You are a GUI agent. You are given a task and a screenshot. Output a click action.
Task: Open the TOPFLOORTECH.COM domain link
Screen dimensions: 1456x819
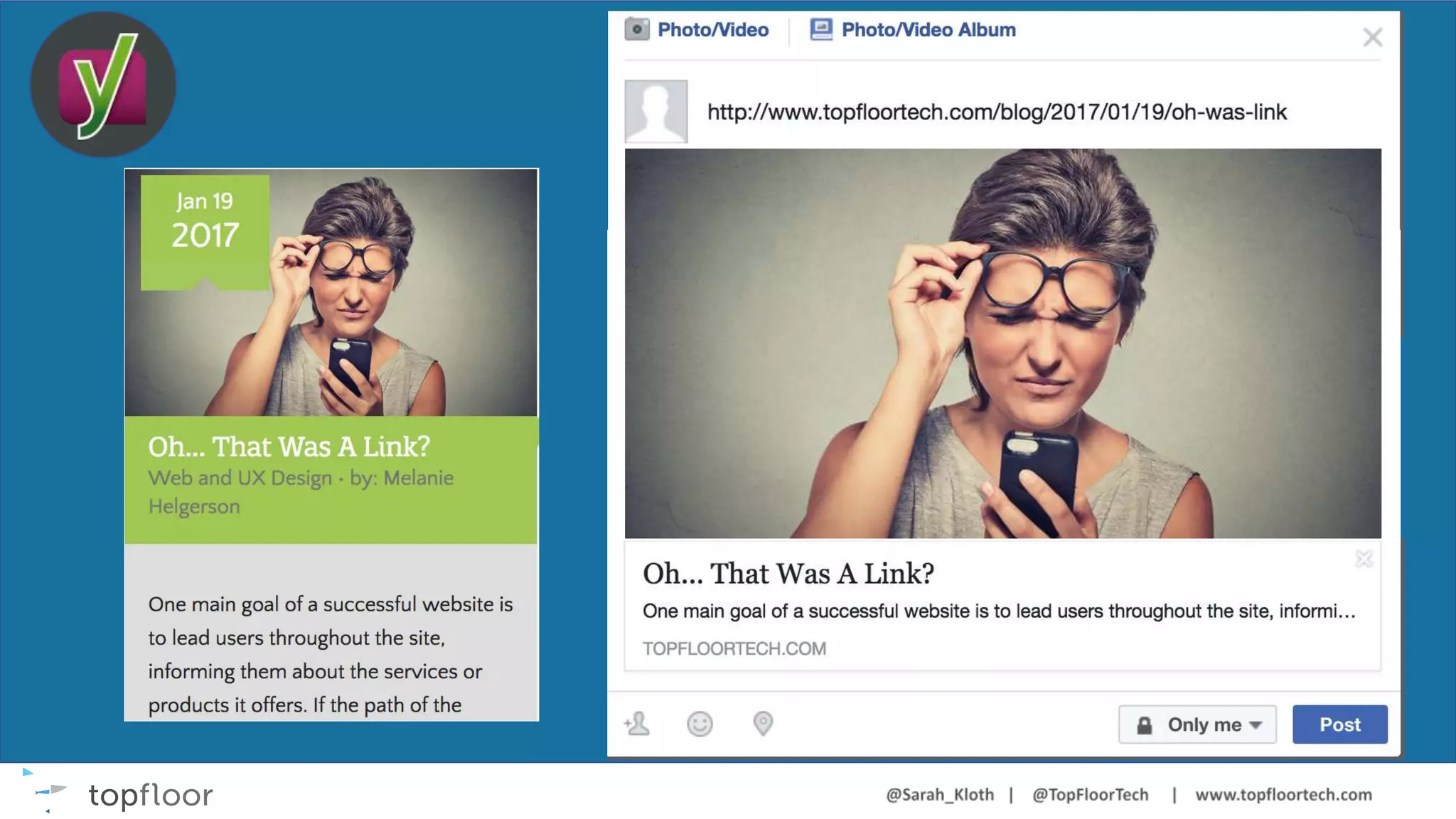(x=734, y=648)
